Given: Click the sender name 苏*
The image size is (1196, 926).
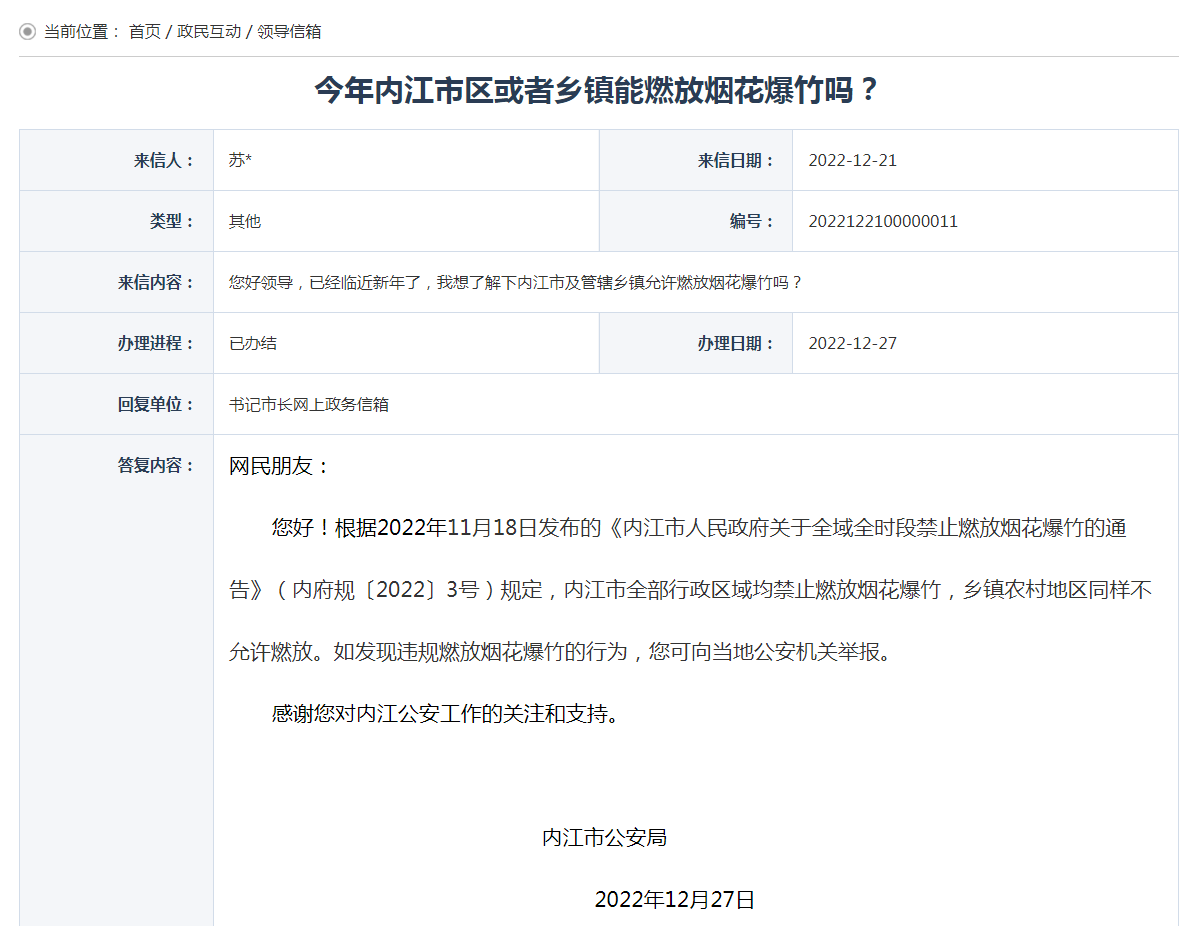Looking at the screenshot, I should pos(240,160).
